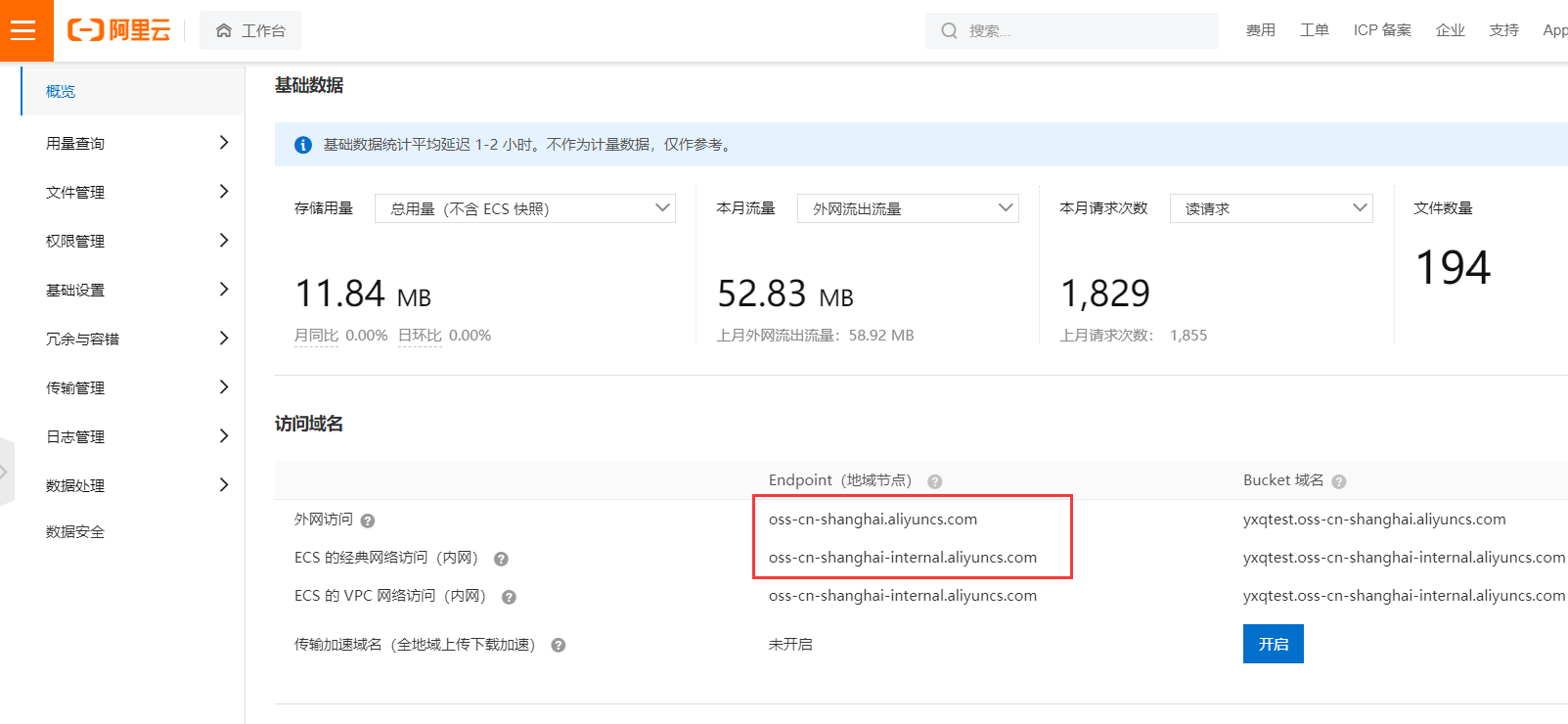Open ICP 备案 in the top navigation
The image size is (1568, 724).
point(1382,30)
